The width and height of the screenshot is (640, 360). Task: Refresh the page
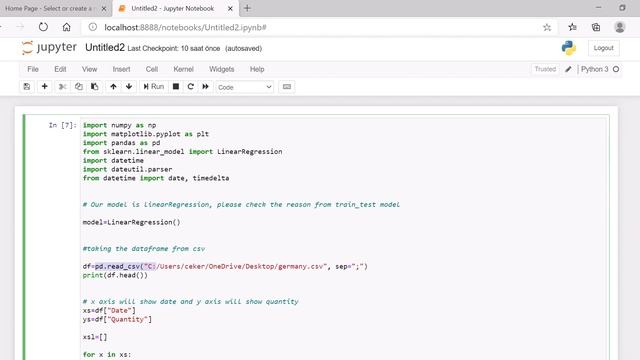point(43,27)
